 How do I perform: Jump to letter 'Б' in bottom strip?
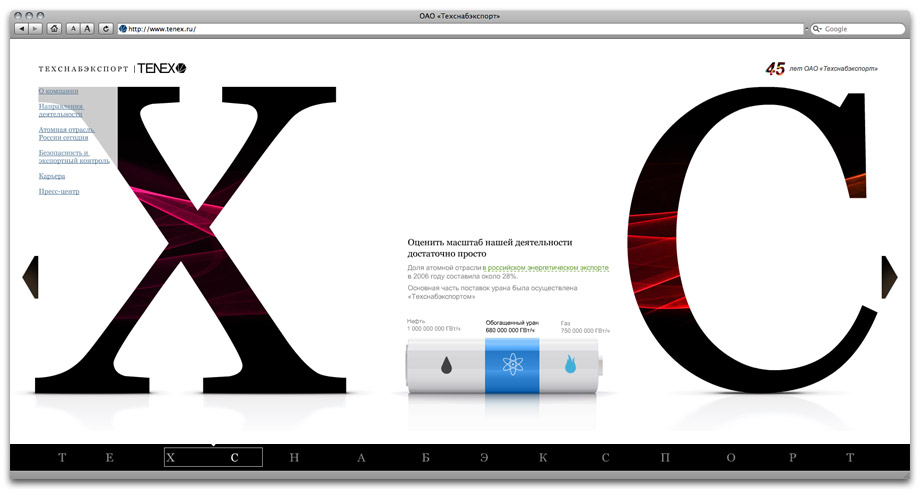426,458
